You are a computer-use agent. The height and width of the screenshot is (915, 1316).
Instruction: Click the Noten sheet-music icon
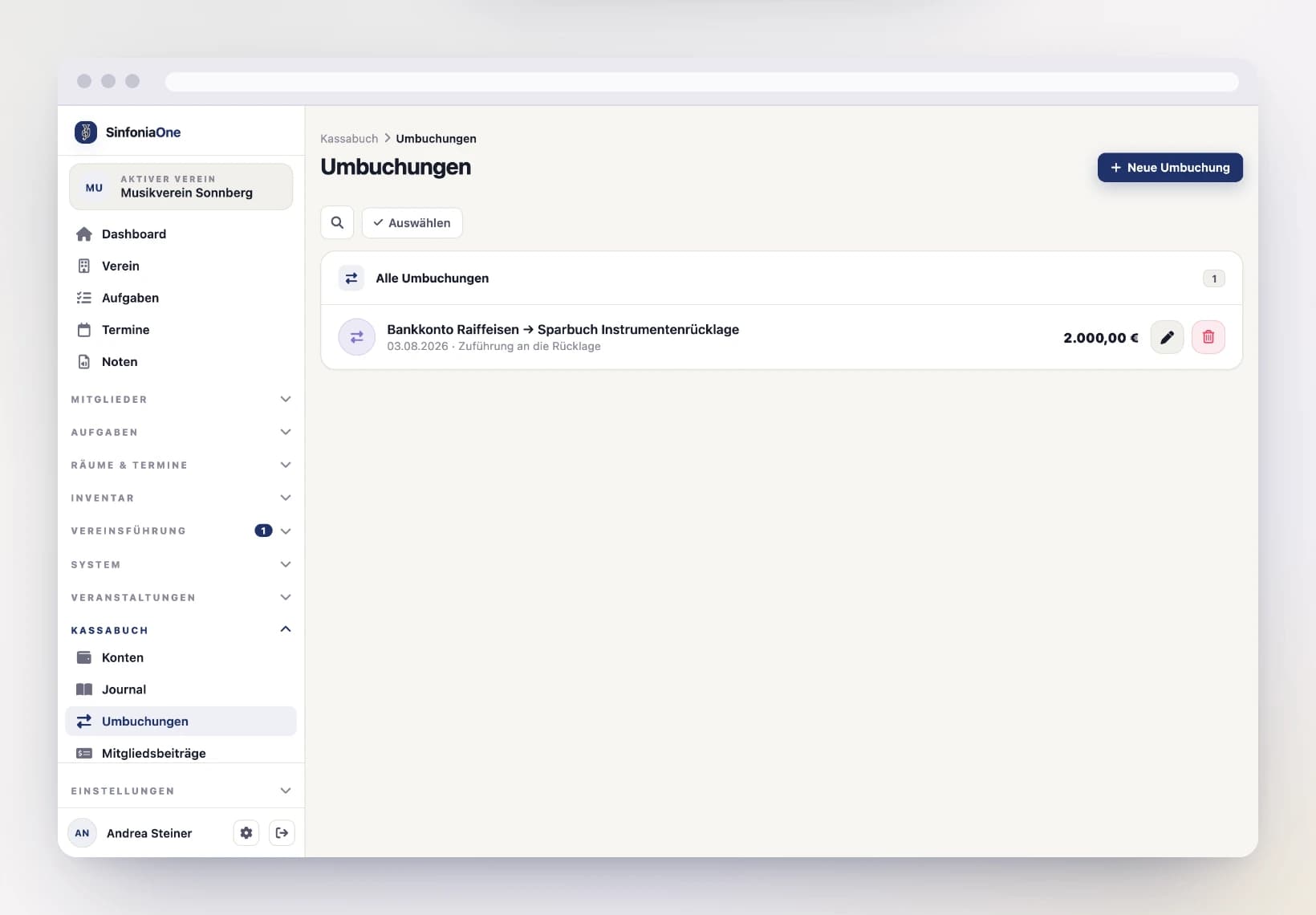(84, 362)
